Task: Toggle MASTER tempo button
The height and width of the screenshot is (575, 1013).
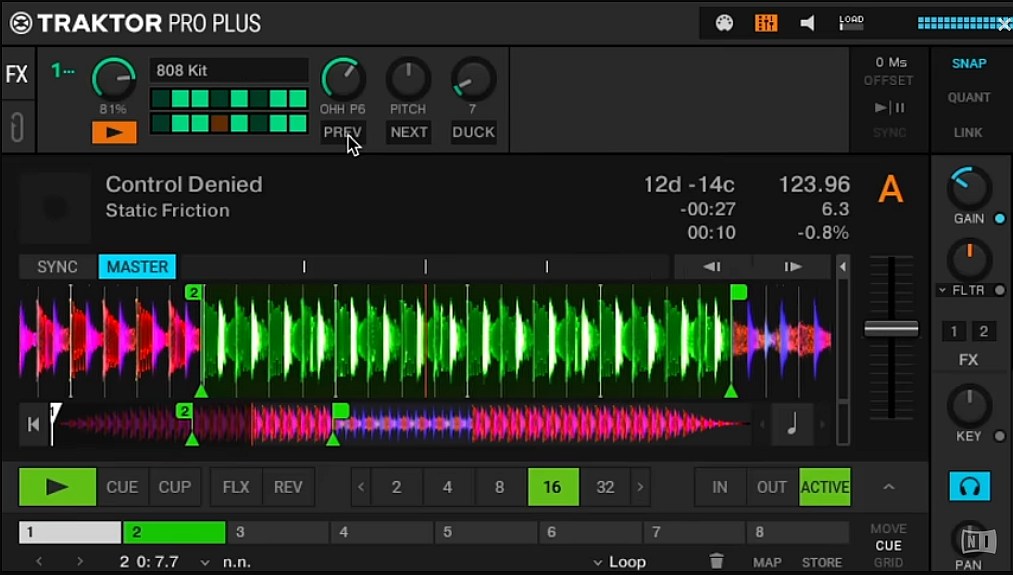Action: tap(137, 267)
